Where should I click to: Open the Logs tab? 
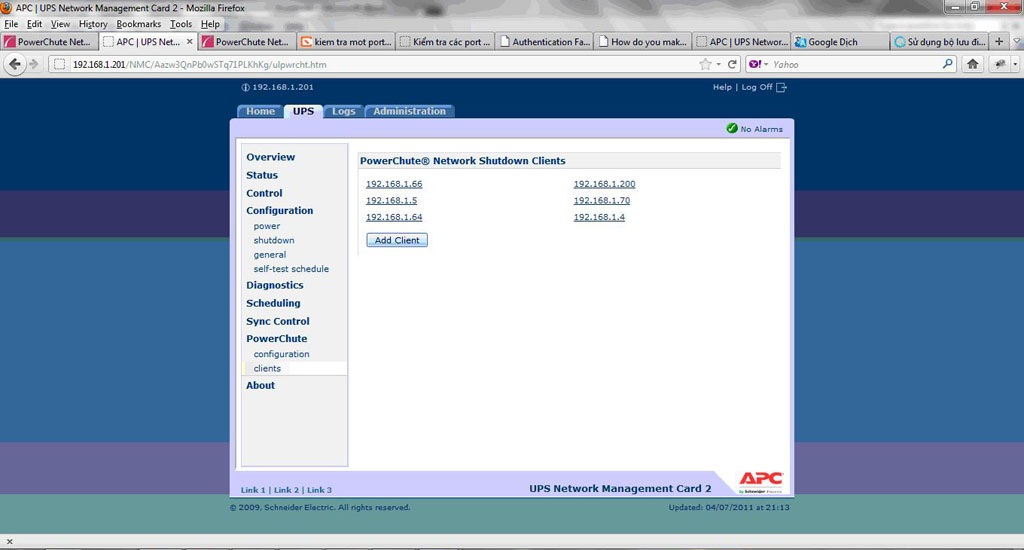pos(344,111)
